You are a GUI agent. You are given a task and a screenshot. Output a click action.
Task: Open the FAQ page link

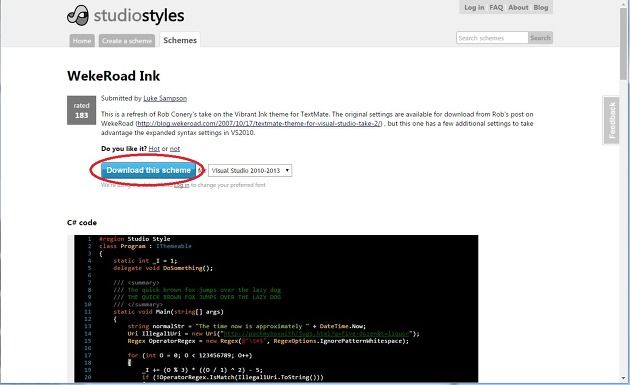[496, 8]
